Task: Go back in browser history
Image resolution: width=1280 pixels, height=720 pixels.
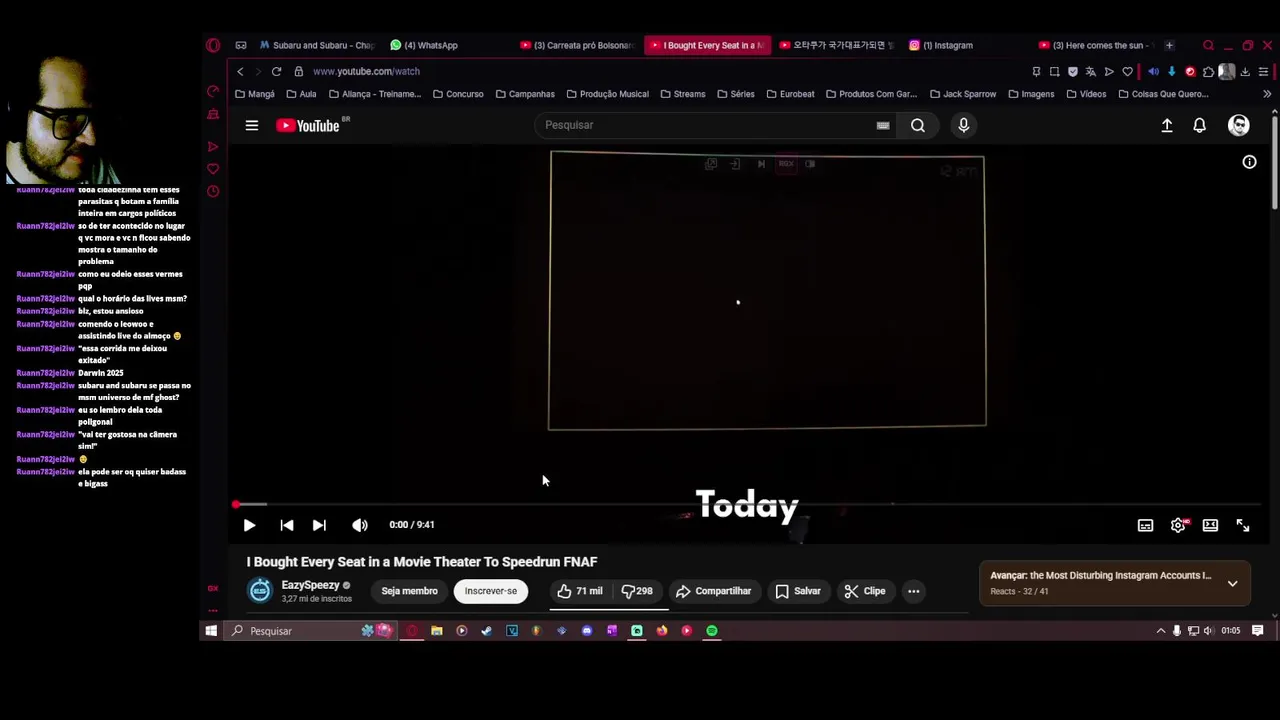Action: tap(240, 71)
